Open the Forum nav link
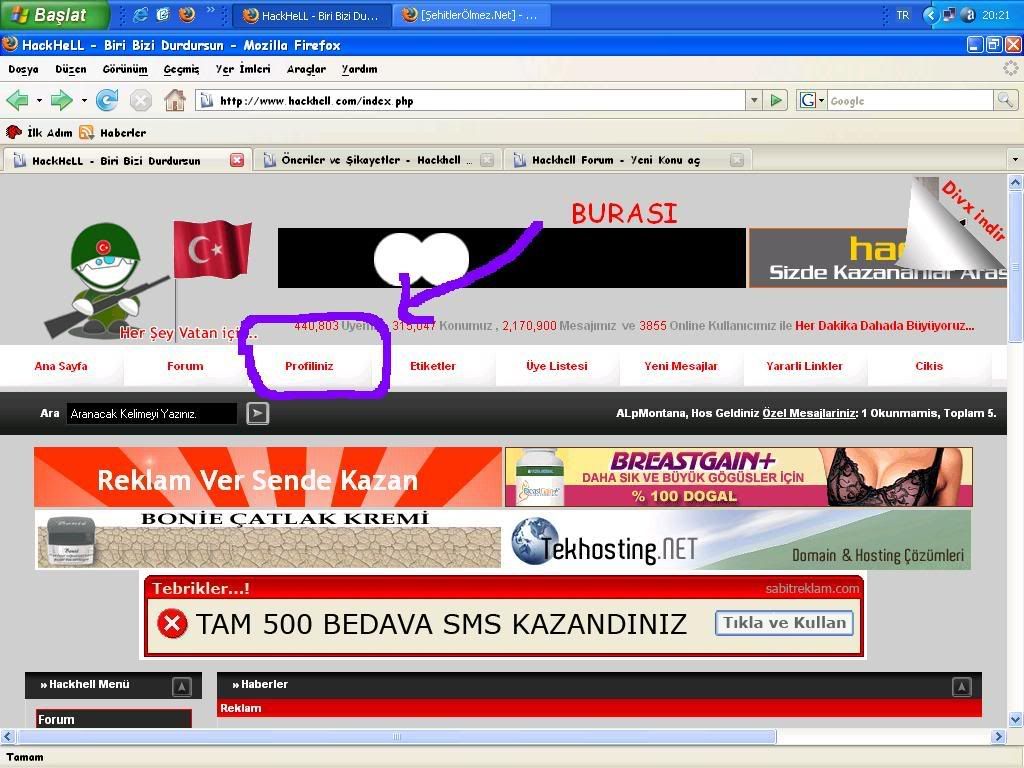The image size is (1024, 768). [185, 366]
